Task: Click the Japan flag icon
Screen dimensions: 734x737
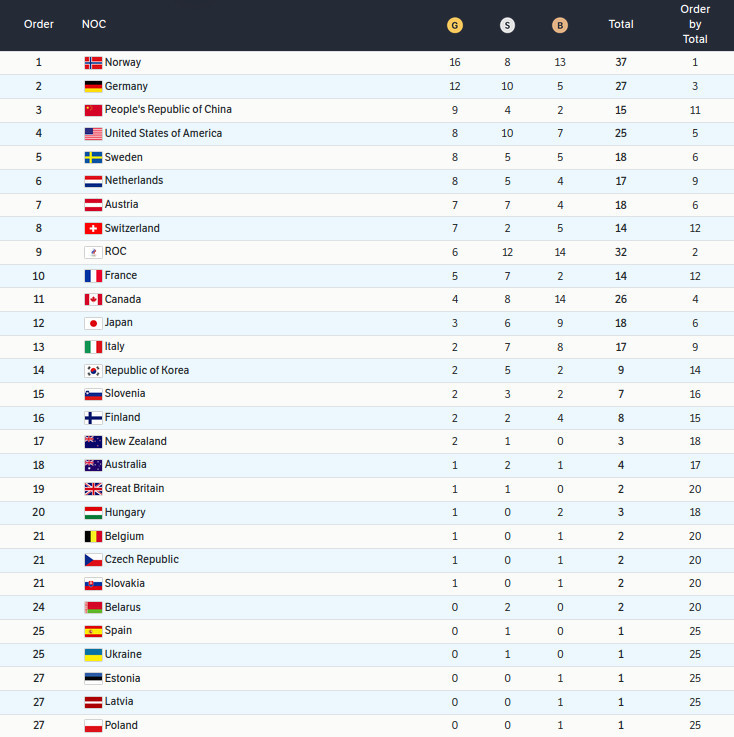Action: [93, 323]
